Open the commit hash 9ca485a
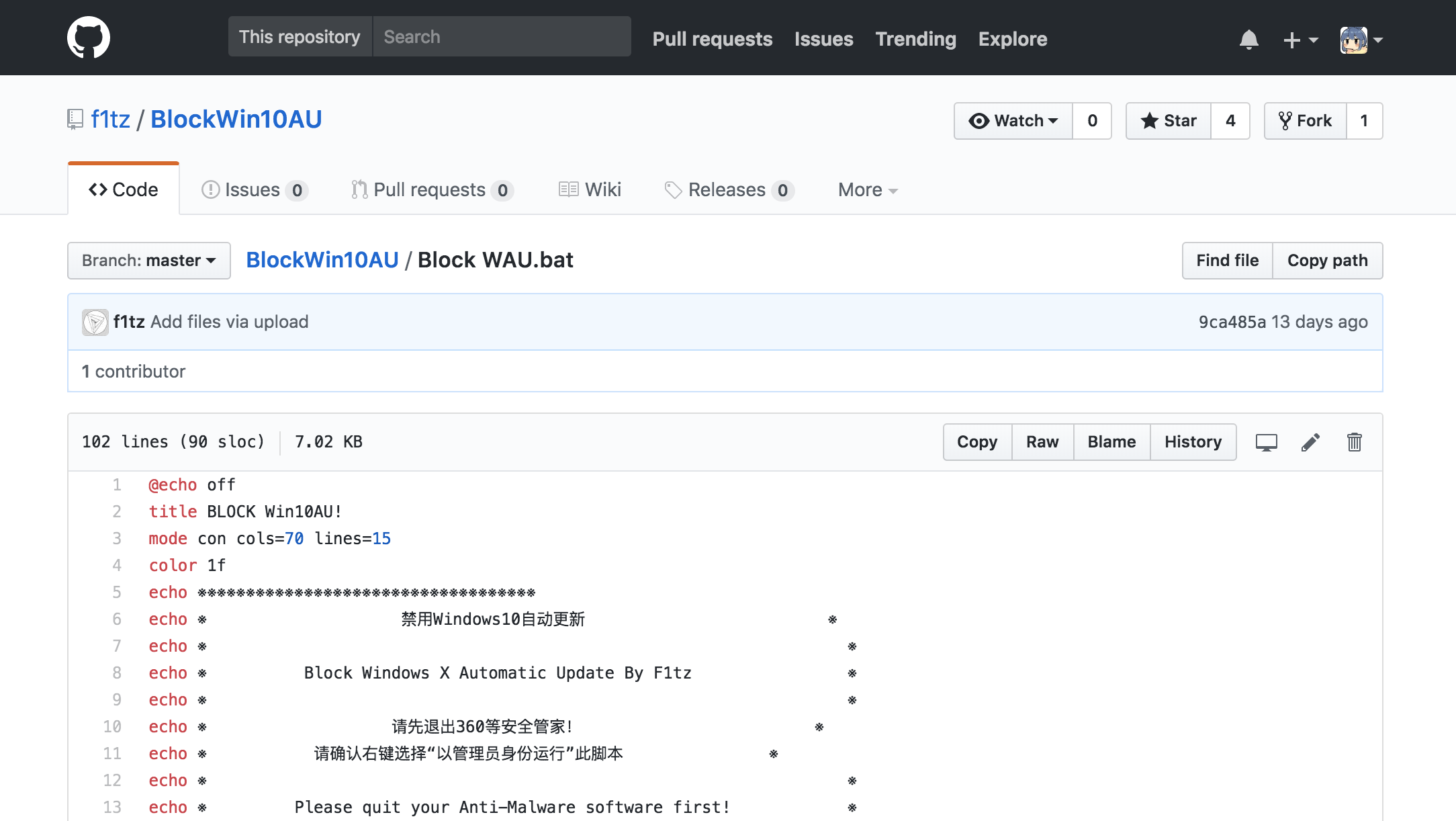The image size is (1456, 821). click(1232, 322)
